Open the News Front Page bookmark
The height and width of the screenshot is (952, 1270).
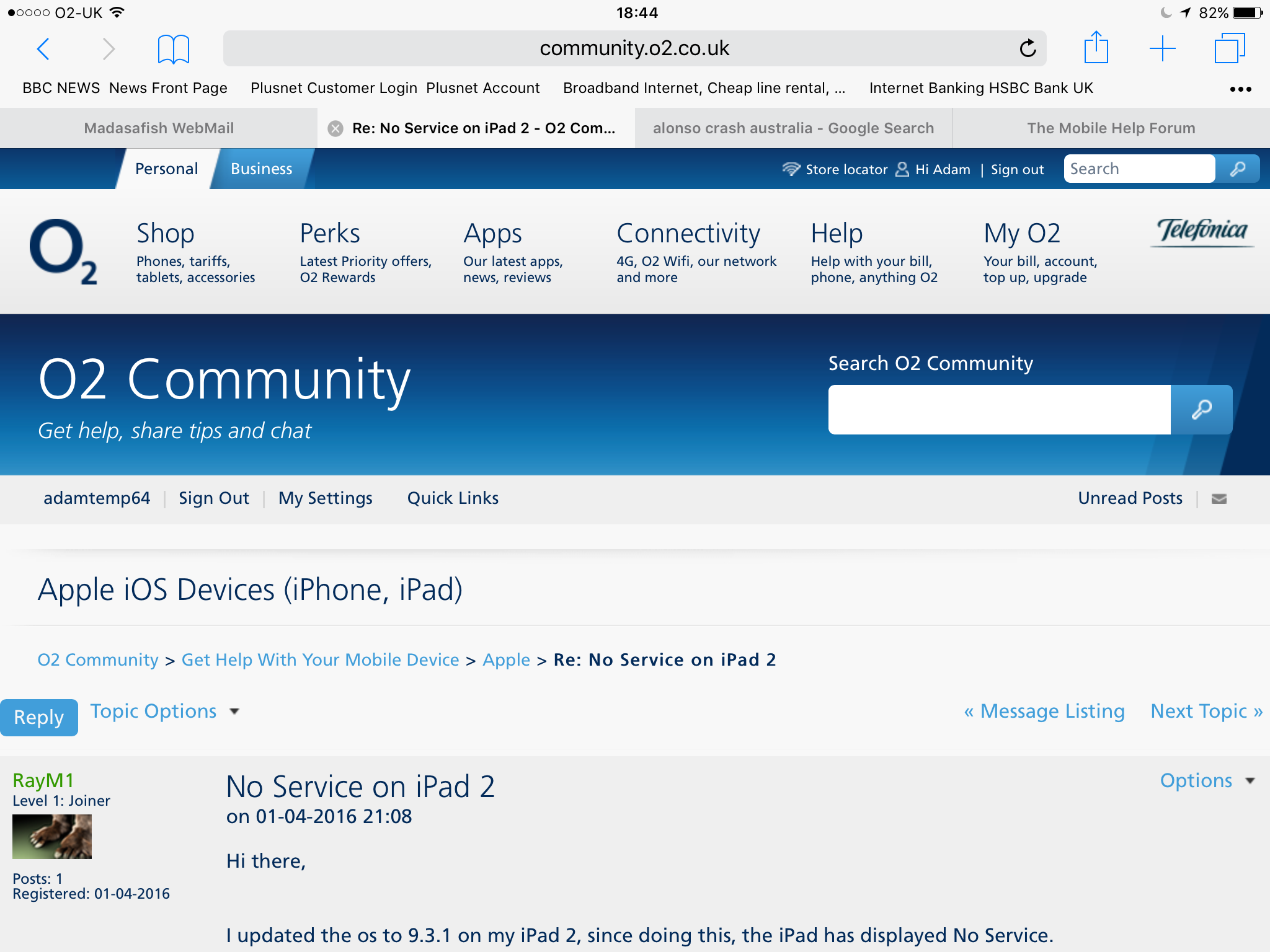coord(168,88)
